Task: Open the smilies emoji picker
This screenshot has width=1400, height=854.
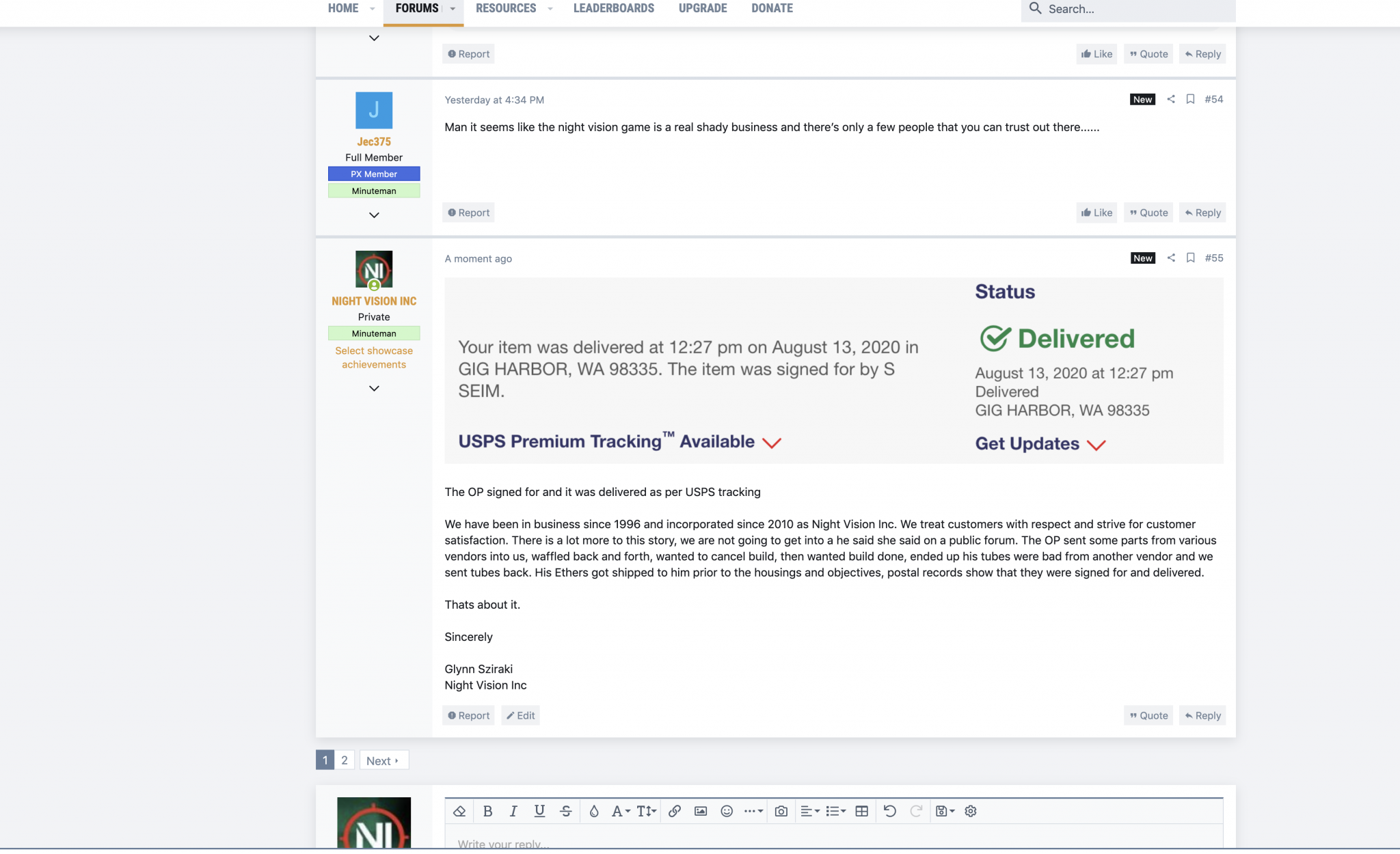Action: point(727,811)
